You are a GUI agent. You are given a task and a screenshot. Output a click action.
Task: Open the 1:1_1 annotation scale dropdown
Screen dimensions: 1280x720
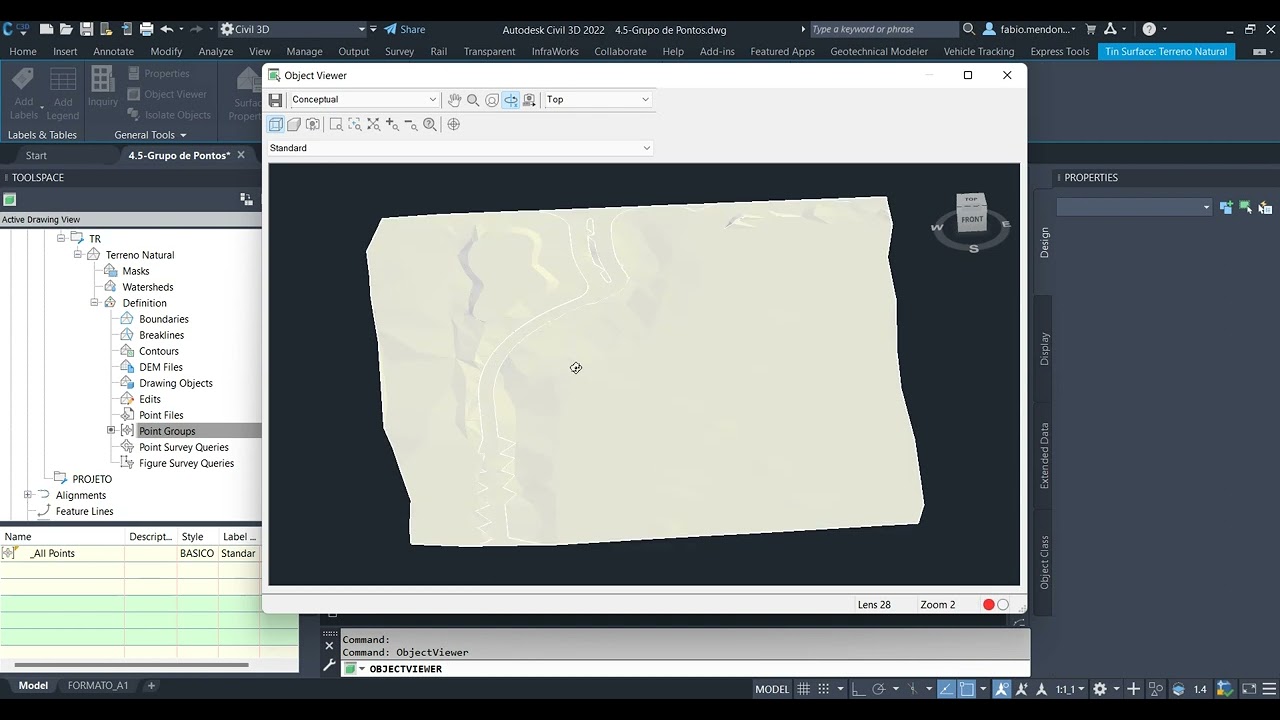(1070, 689)
